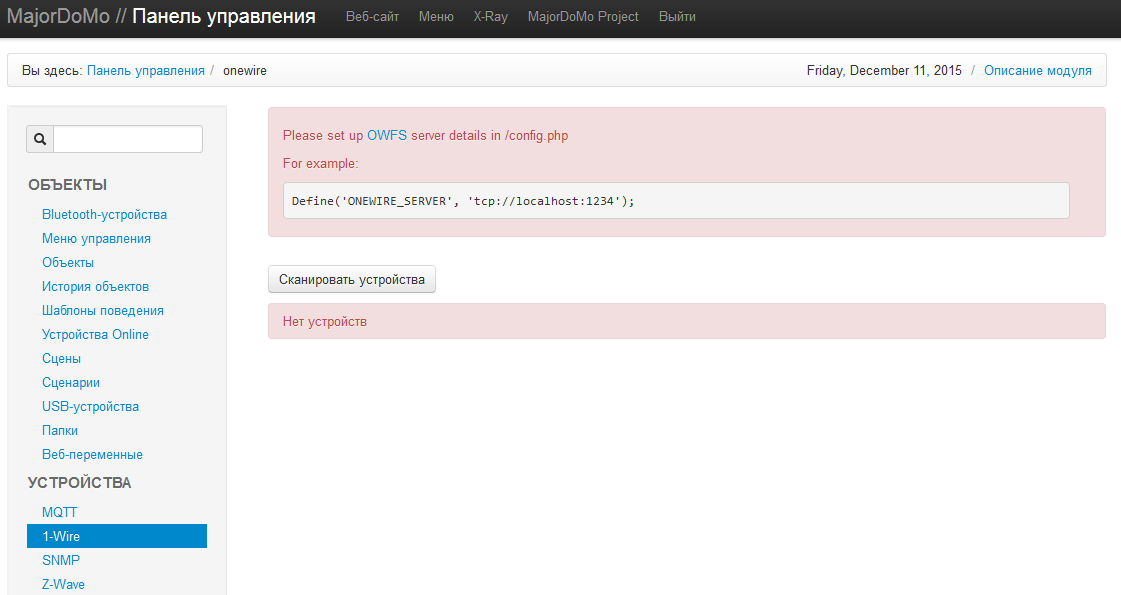1121x595 pixels.
Task: Go to Панель управления breadcrumb
Action: pyautogui.click(x=145, y=71)
